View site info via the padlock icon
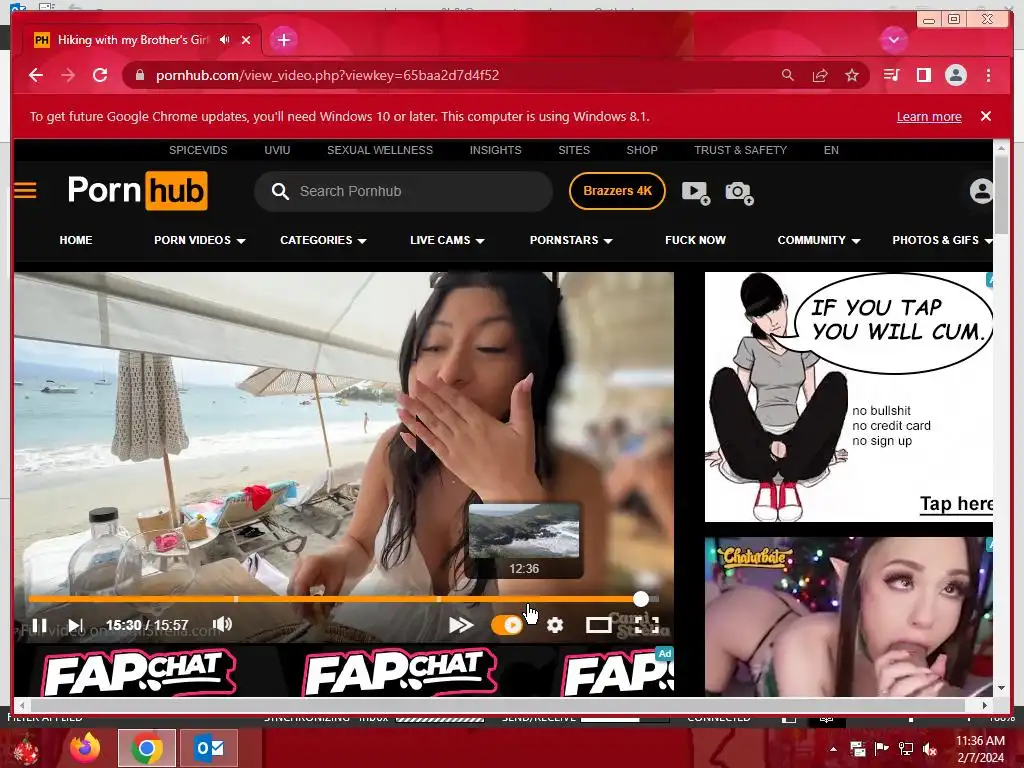The image size is (1024, 768). pos(139,75)
